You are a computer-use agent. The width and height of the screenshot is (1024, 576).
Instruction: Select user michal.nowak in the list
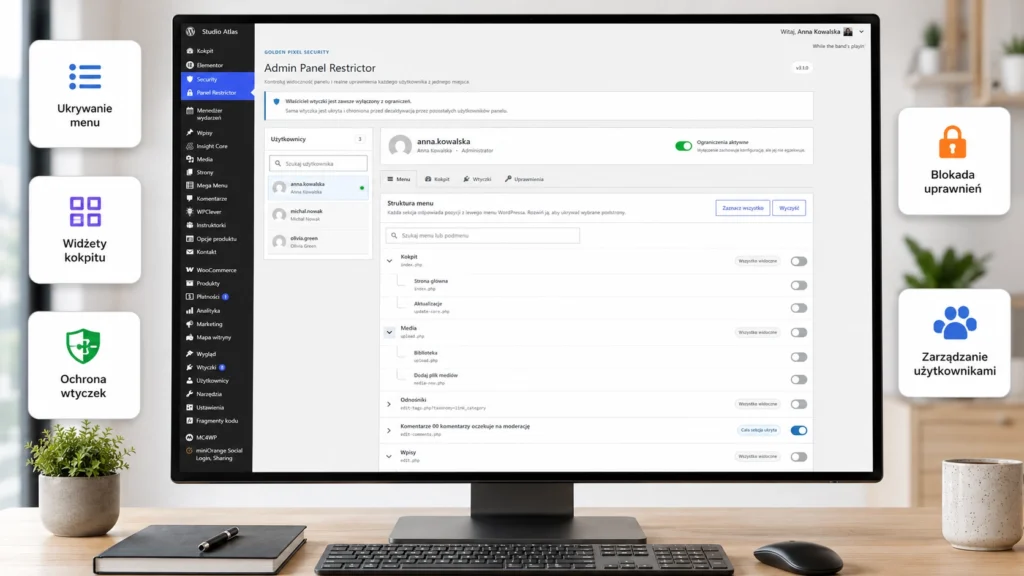318,215
